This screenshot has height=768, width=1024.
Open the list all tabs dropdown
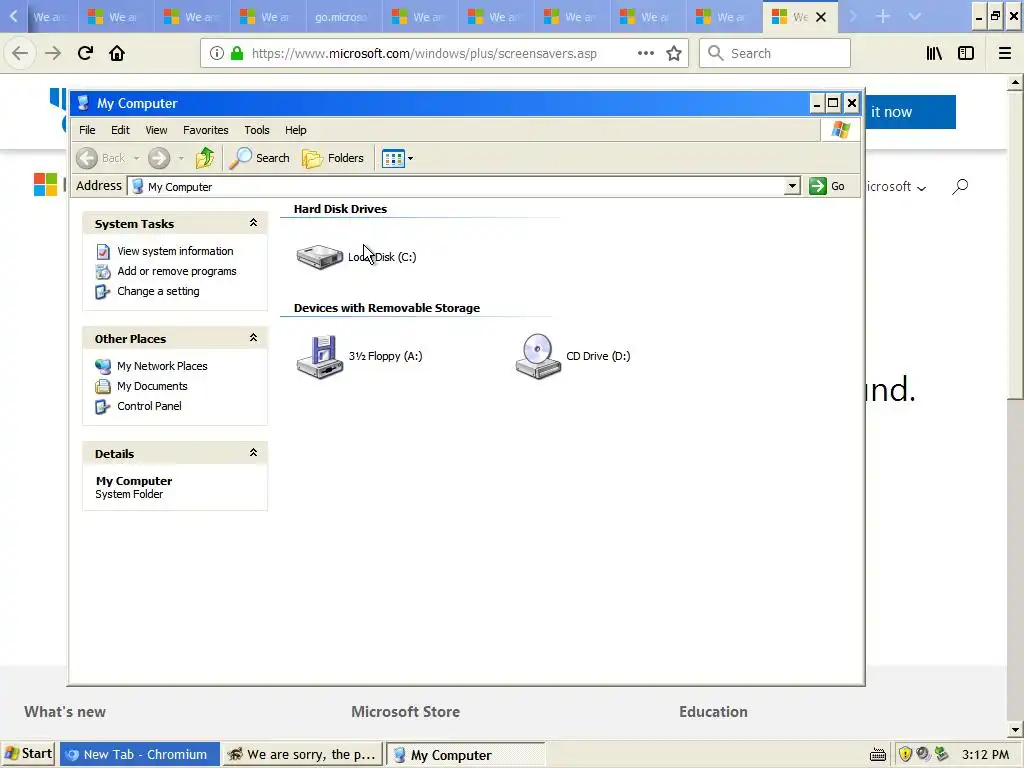[915, 17]
